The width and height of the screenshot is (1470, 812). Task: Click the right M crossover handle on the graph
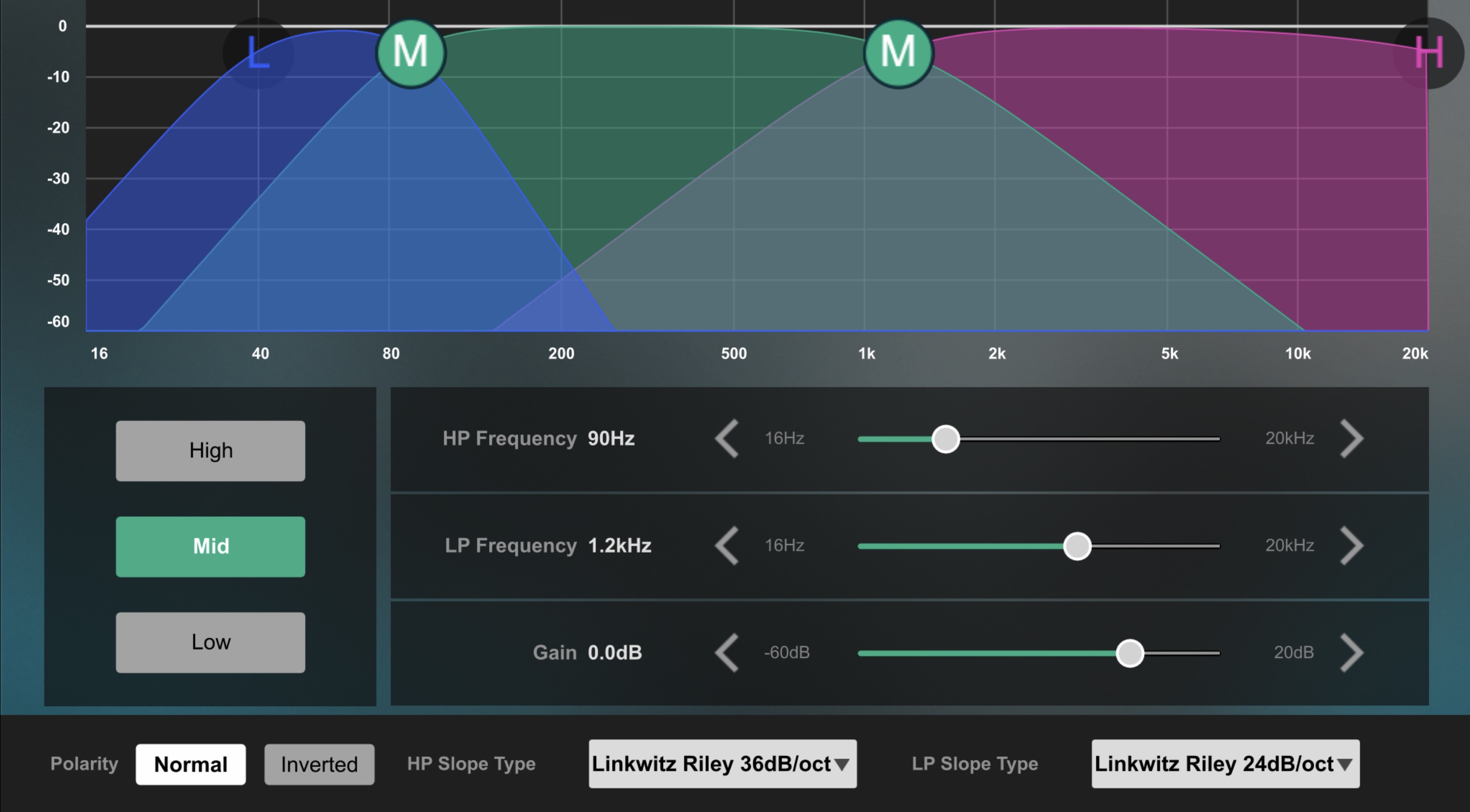898,53
